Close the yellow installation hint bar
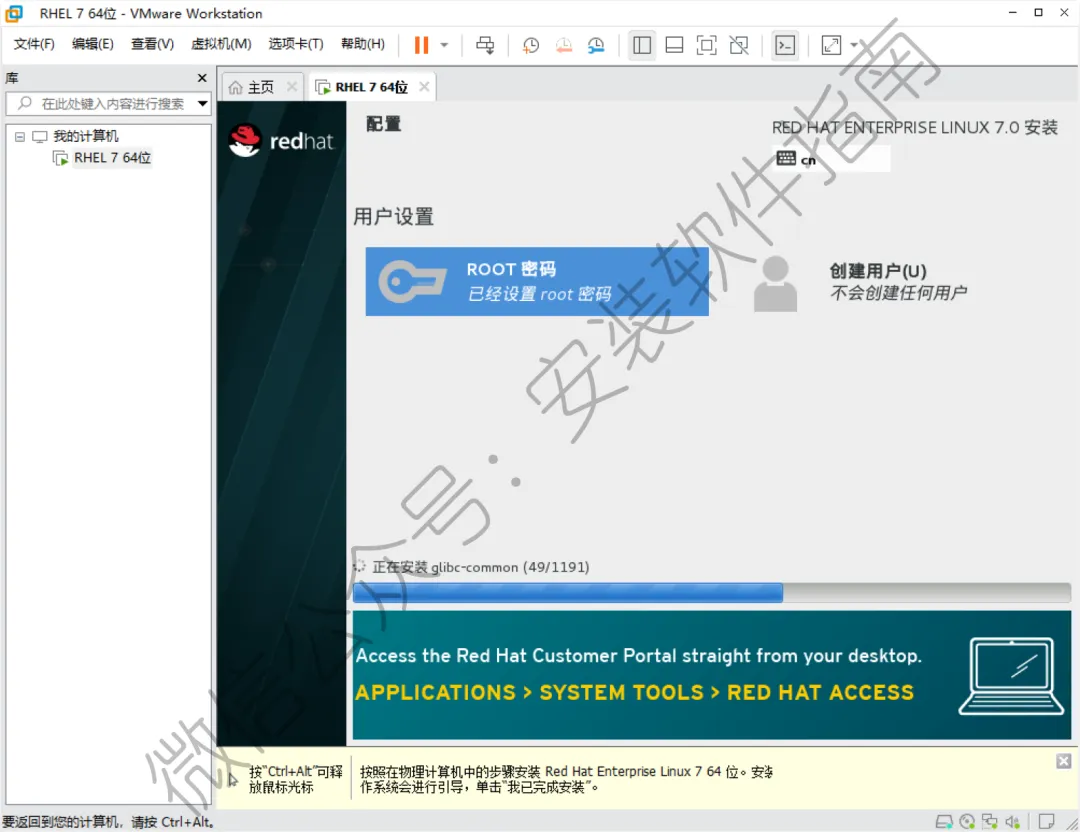Screen dimensions: 1080x832 pyautogui.click(x=1063, y=761)
